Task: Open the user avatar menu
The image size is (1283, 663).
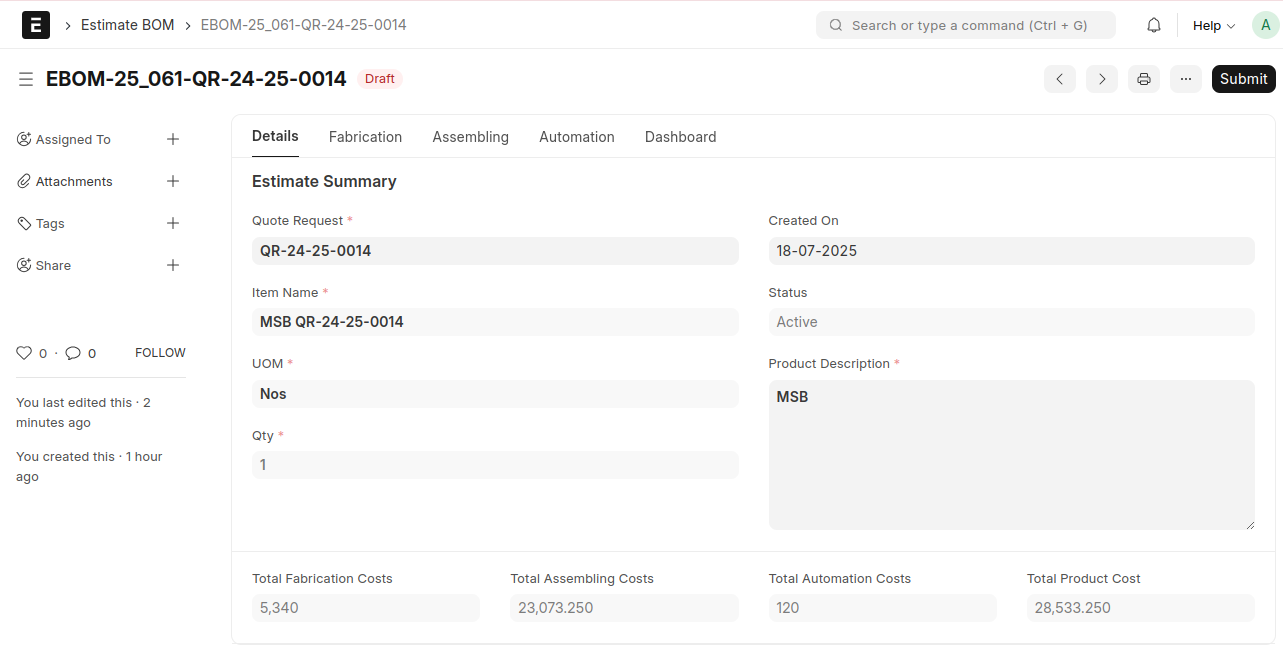Action: point(1265,25)
